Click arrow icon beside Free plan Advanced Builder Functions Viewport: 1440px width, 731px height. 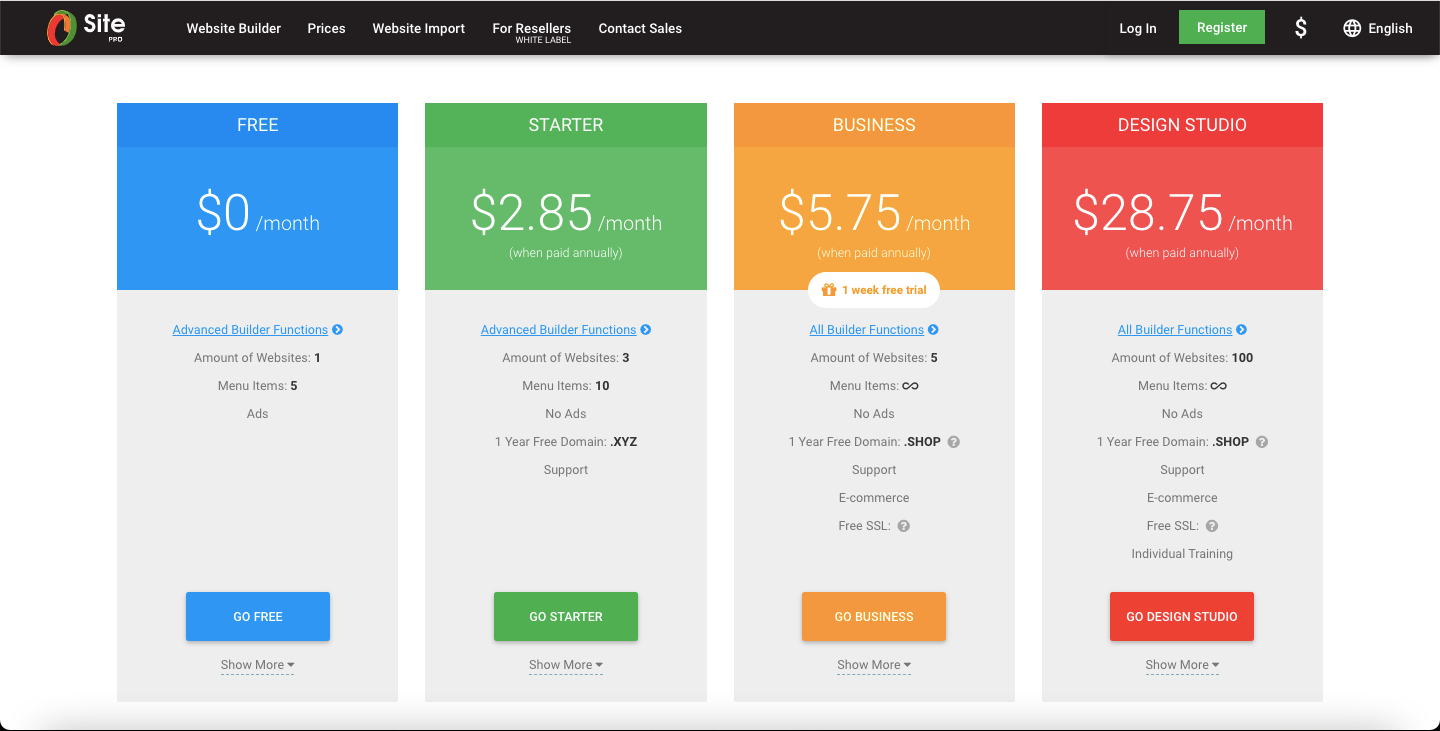point(338,330)
